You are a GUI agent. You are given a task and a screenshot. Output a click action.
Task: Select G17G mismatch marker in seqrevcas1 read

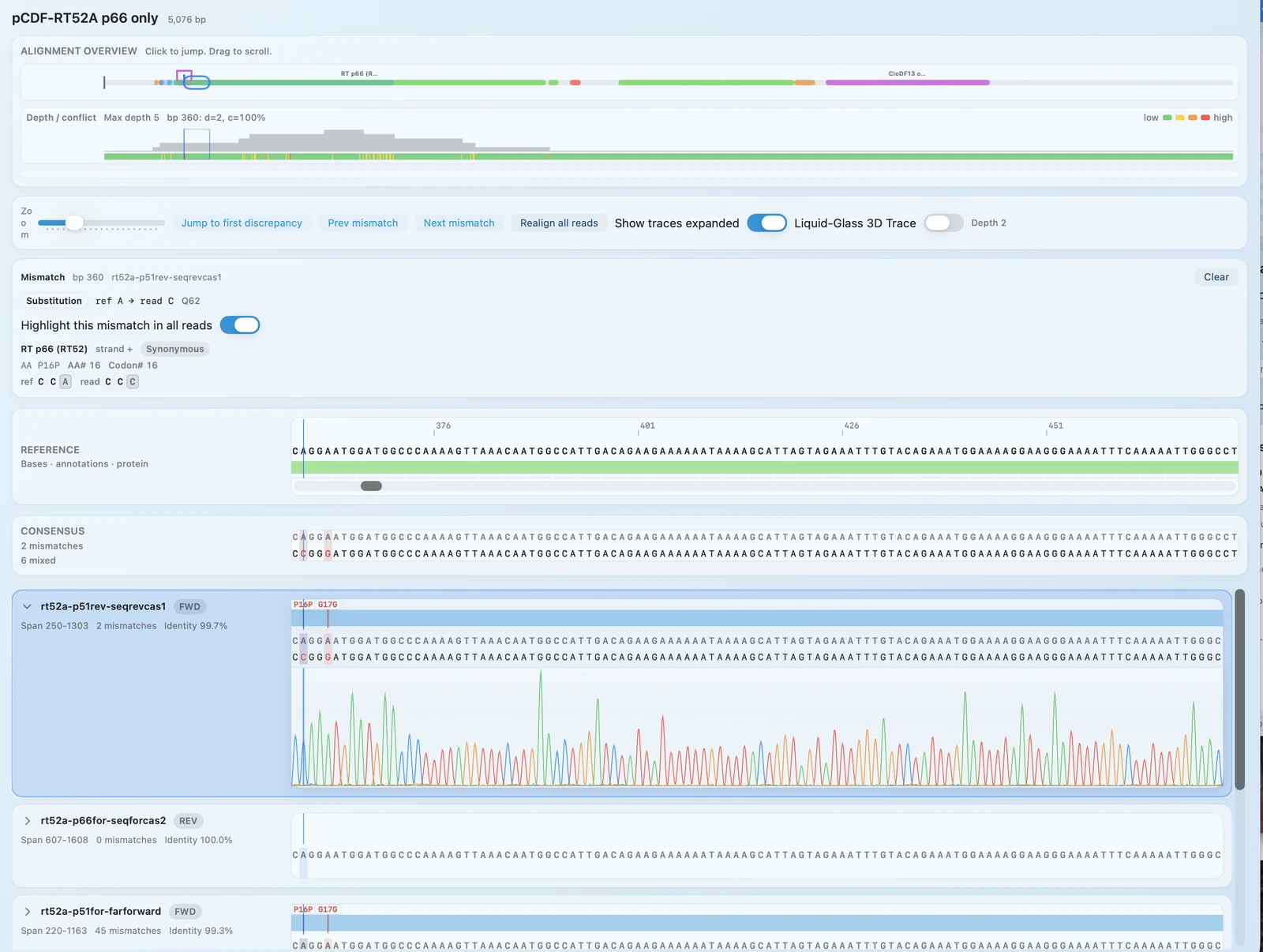[328, 605]
